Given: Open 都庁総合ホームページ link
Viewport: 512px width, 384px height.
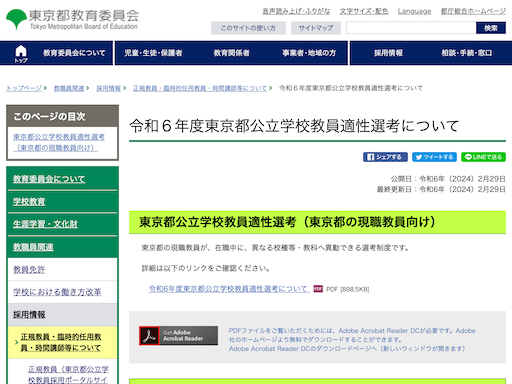Looking at the screenshot, I should 473,11.
